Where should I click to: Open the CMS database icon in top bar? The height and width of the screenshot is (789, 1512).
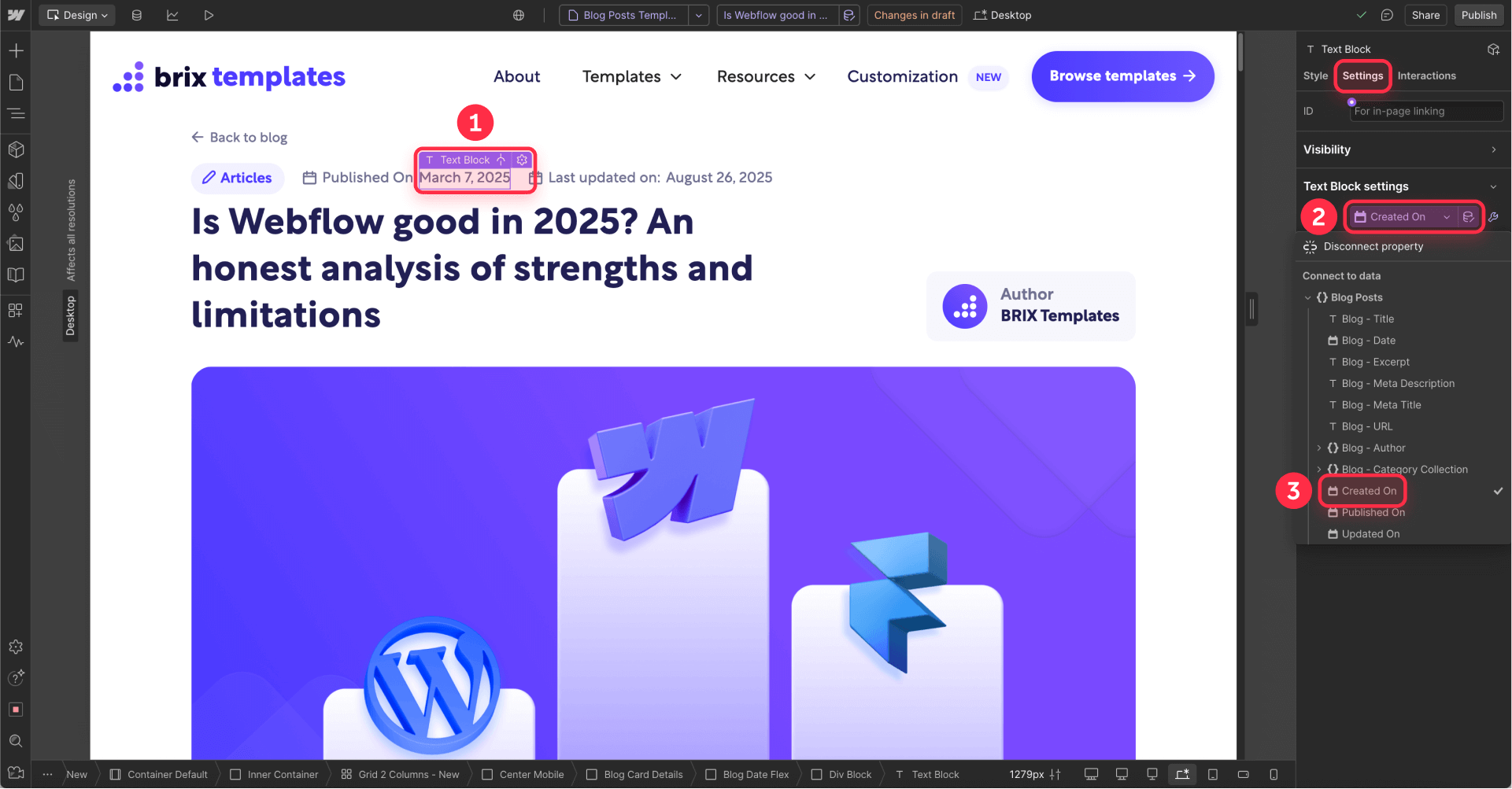(136, 15)
